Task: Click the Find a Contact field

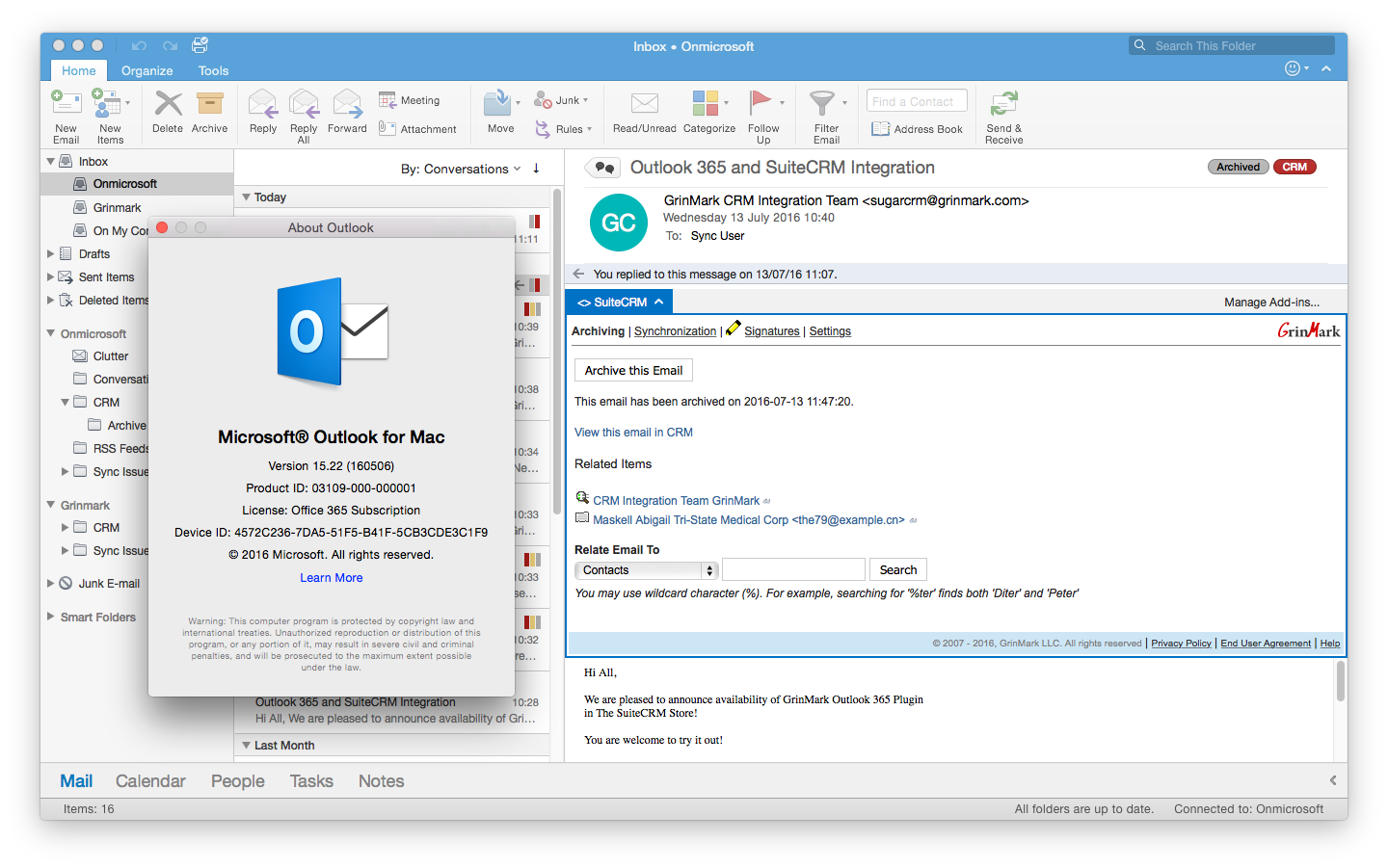Action: click(917, 101)
